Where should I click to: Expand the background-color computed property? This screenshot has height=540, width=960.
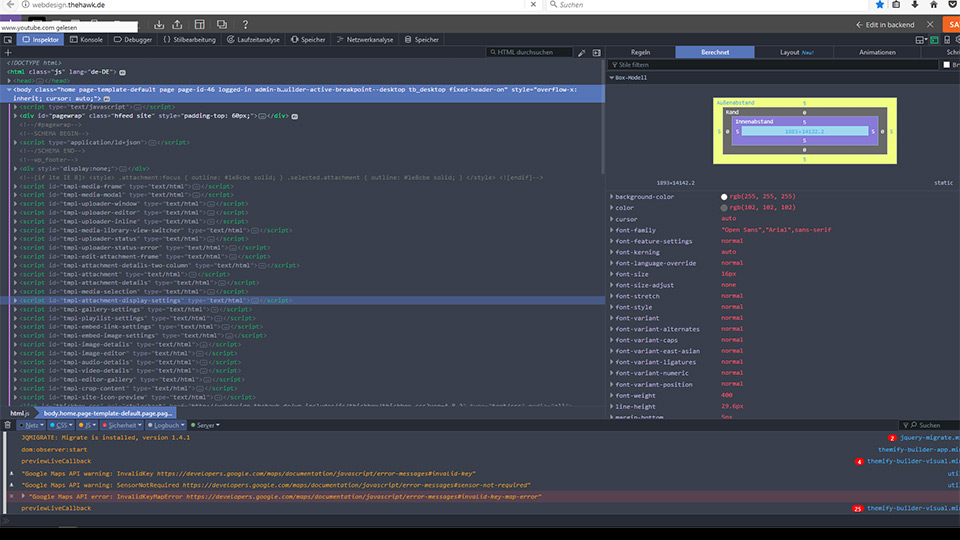[x=611, y=197]
